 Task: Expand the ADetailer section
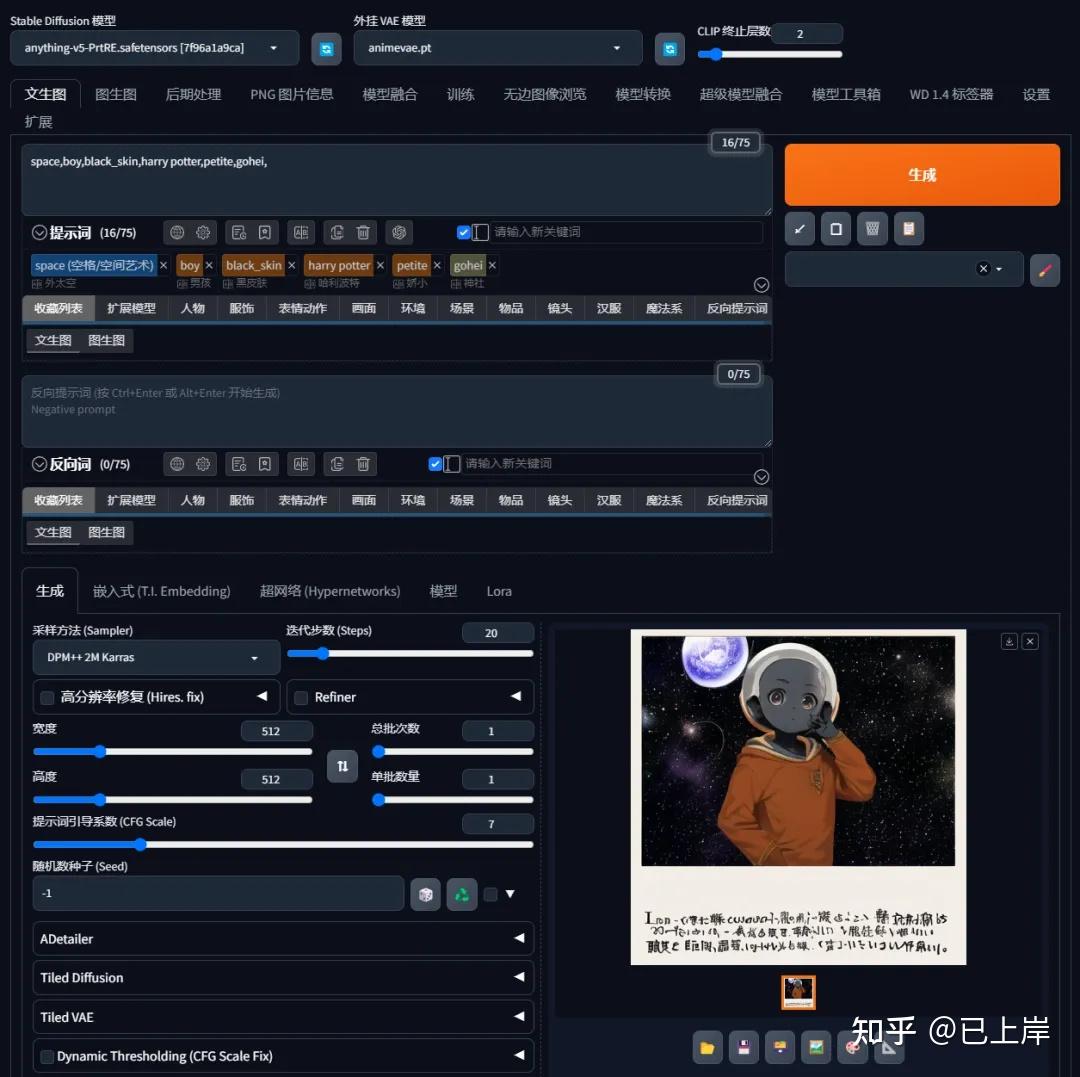click(x=283, y=939)
